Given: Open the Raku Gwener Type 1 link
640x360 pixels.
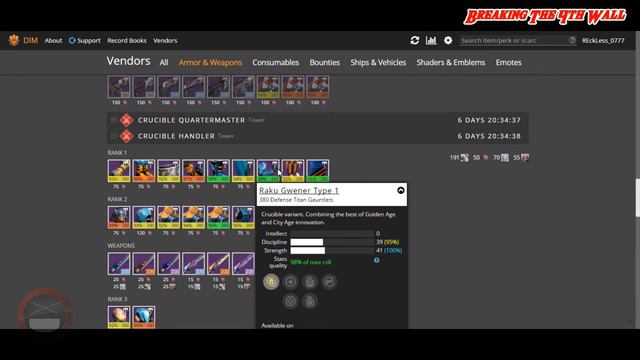Looking at the screenshot, I should [x=299, y=190].
